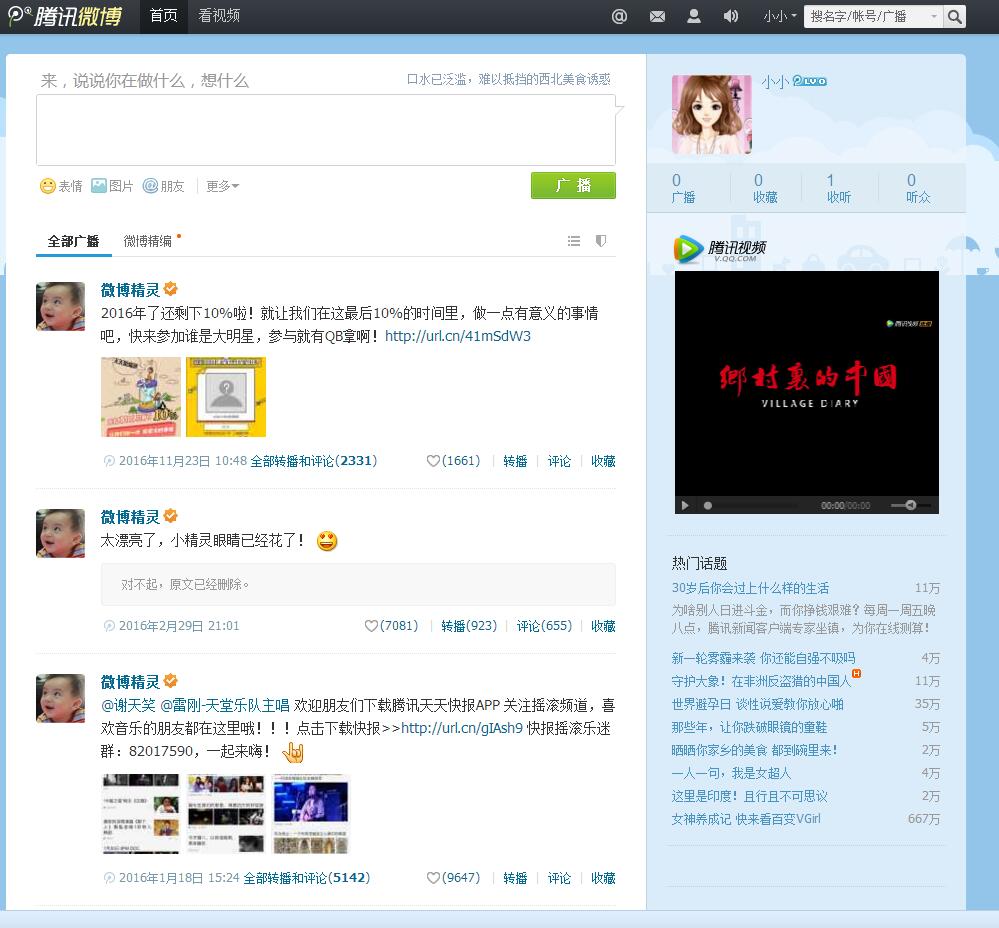Switch feed to list view icon
The width and height of the screenshot is (999, 928).
[574, 241]
